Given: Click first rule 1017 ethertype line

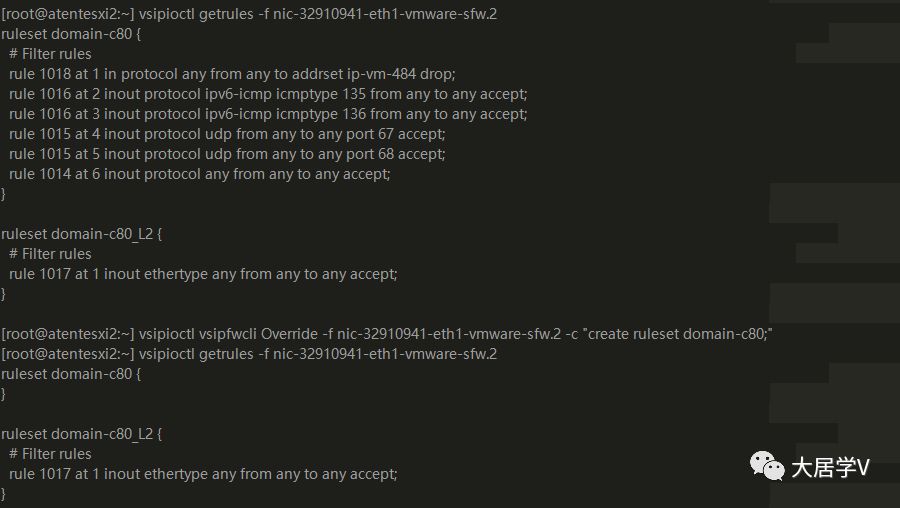Looking at the screenshot, I should pos(203,274).
